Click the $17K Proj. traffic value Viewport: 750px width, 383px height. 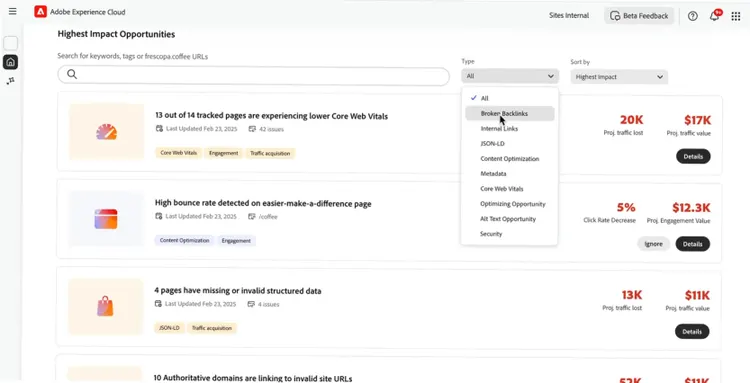click(697, 120)
